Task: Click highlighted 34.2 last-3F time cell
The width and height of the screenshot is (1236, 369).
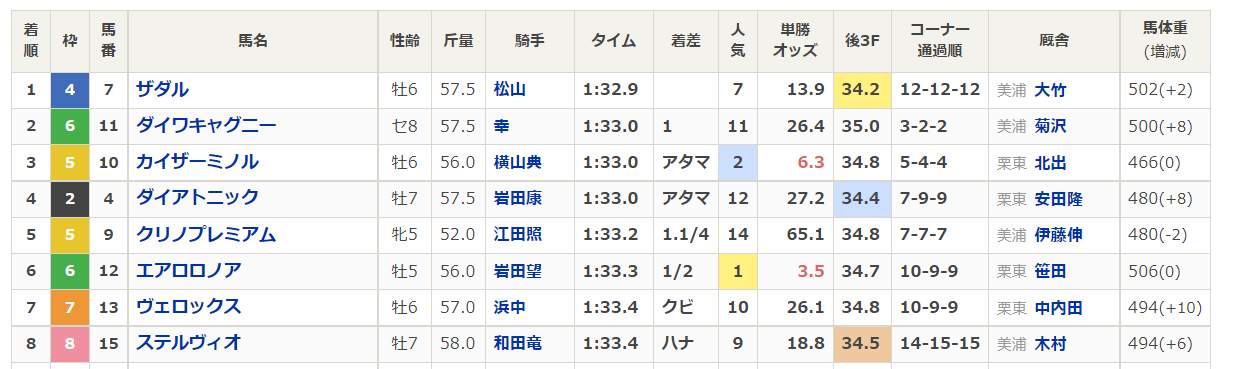Action: click(x=861, y=90)
